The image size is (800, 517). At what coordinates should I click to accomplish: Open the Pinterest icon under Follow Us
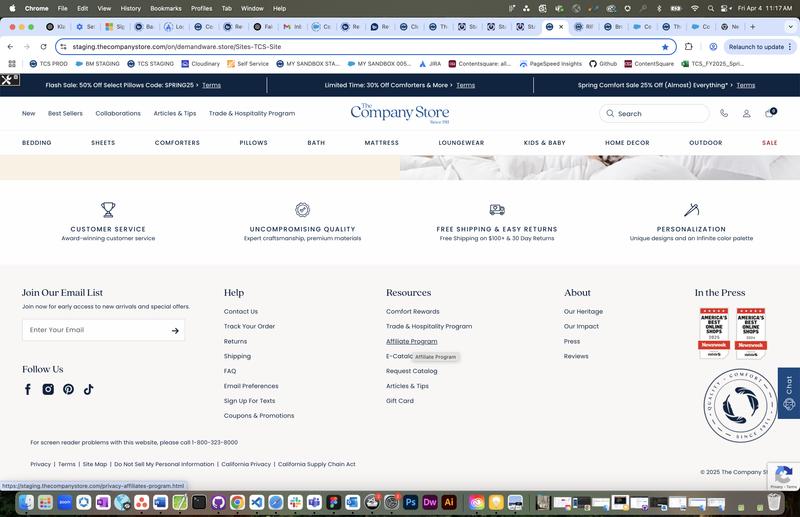[x=68, y=389]
